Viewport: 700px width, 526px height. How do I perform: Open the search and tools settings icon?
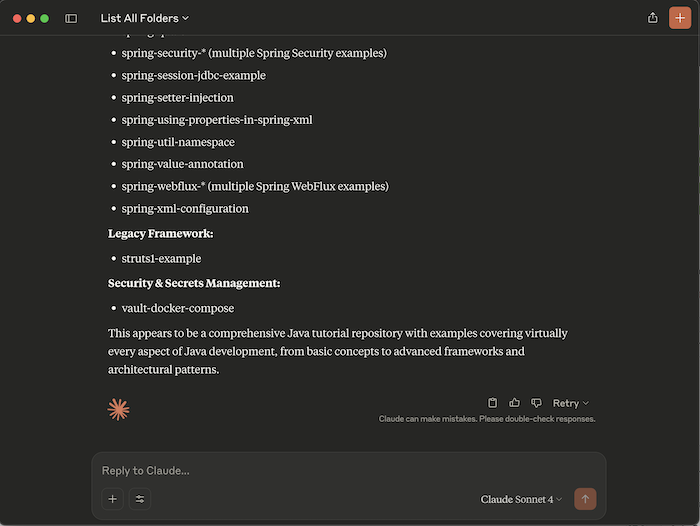coord(140,499)
